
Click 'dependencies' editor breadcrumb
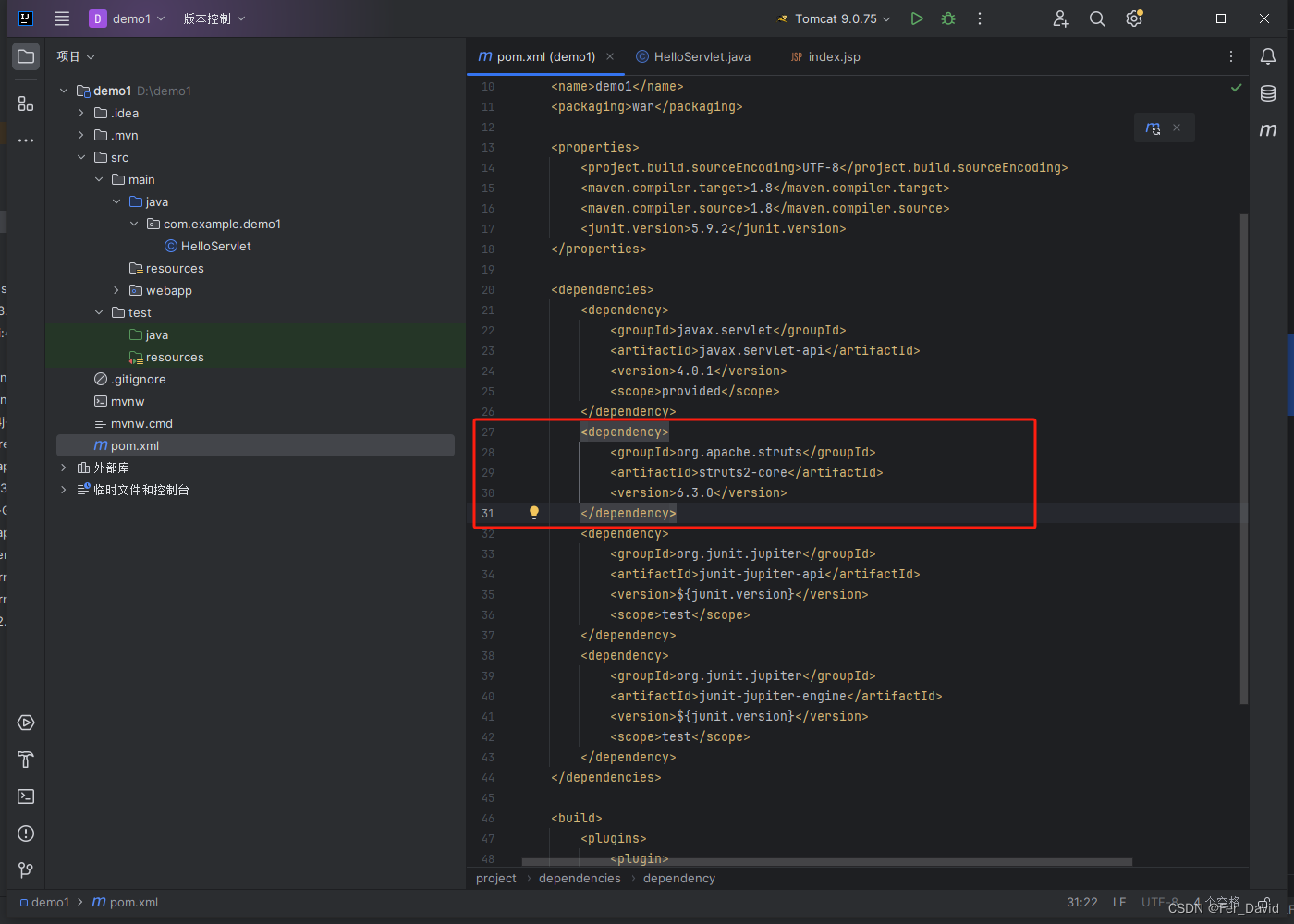coord(580,878)
